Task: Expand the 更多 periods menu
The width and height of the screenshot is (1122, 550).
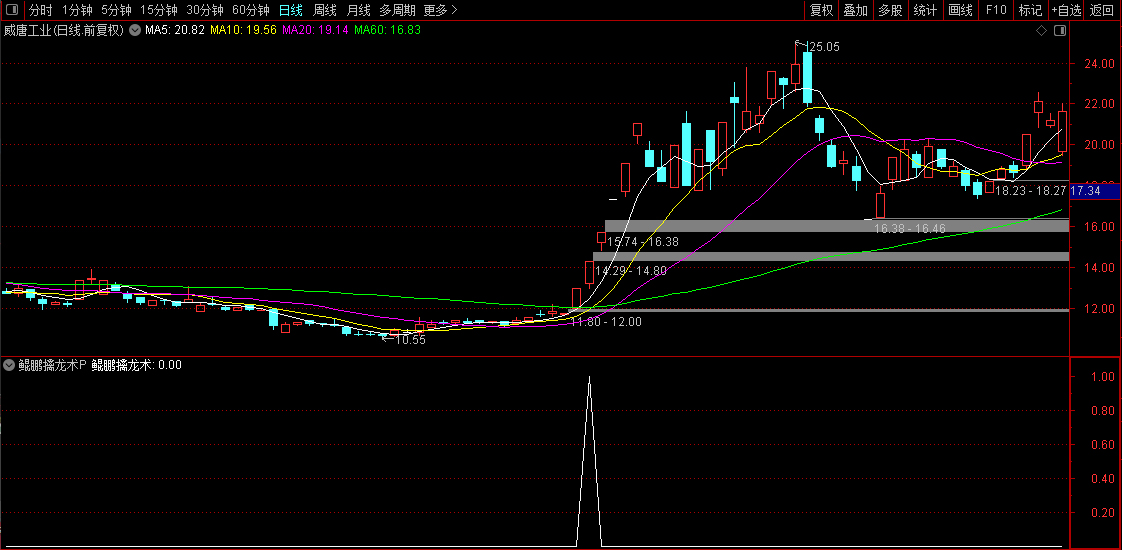Action: pos(440,10)
